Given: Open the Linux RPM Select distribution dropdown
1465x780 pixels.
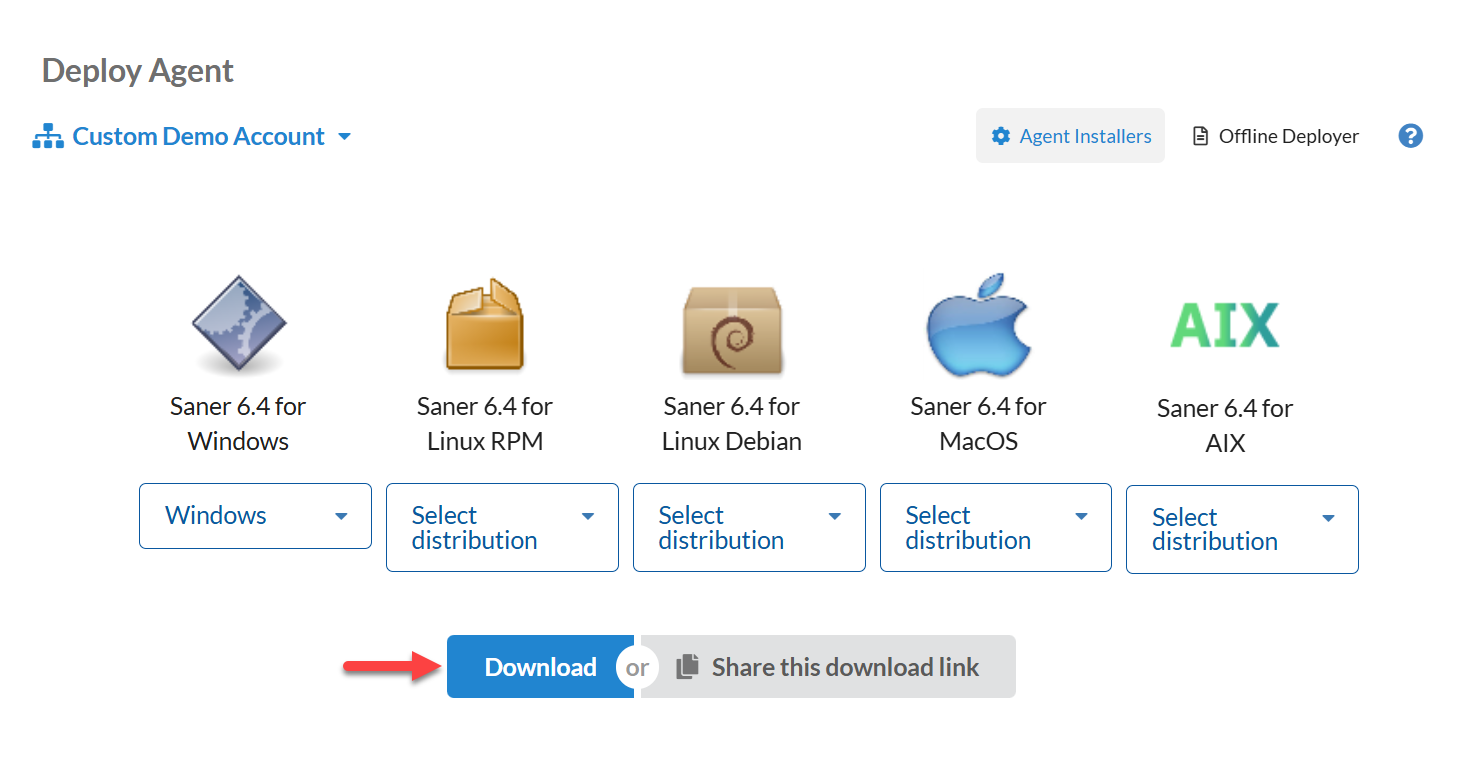Looking at the screenshot, I should [502, 528].
